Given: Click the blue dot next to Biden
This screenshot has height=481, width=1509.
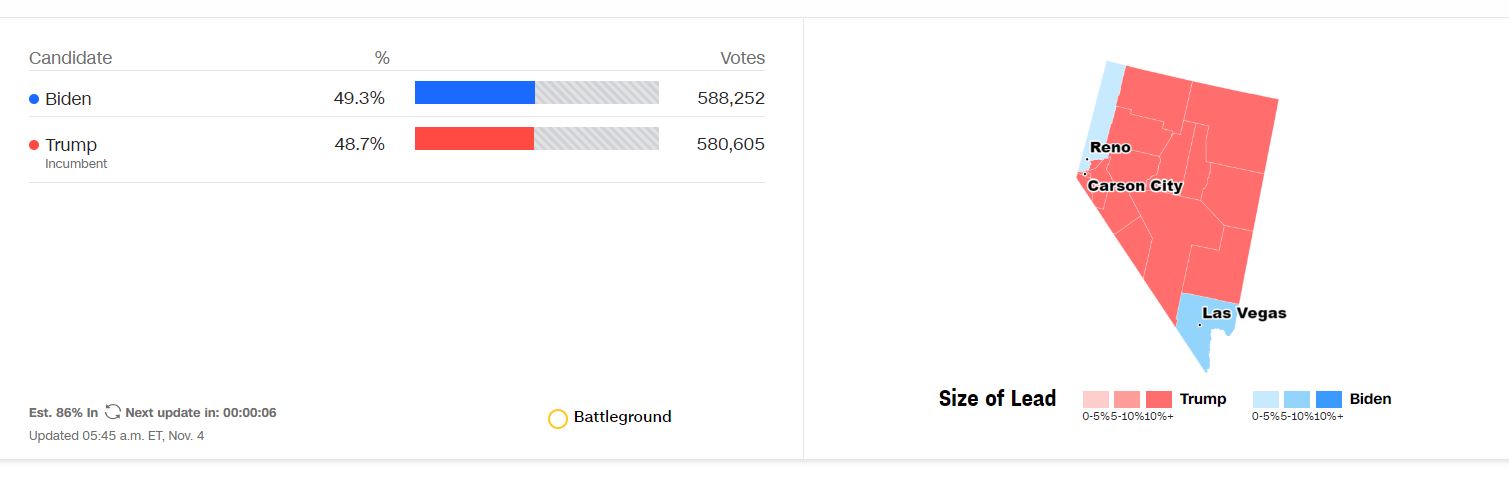Looking at the screenshot, I should [x=34, y=99].
